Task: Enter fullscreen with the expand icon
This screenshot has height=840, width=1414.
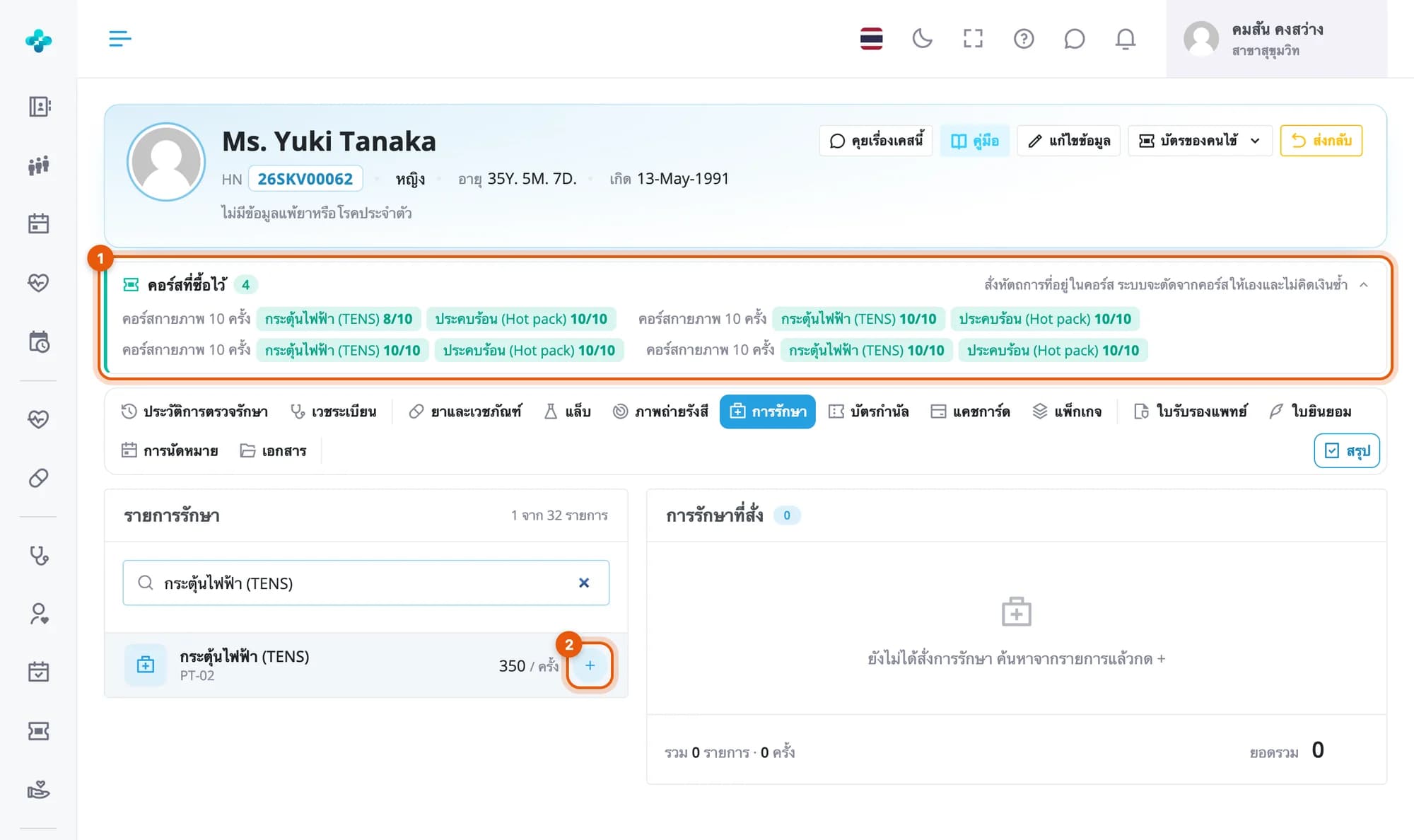Action: click(x=973, y=38)
